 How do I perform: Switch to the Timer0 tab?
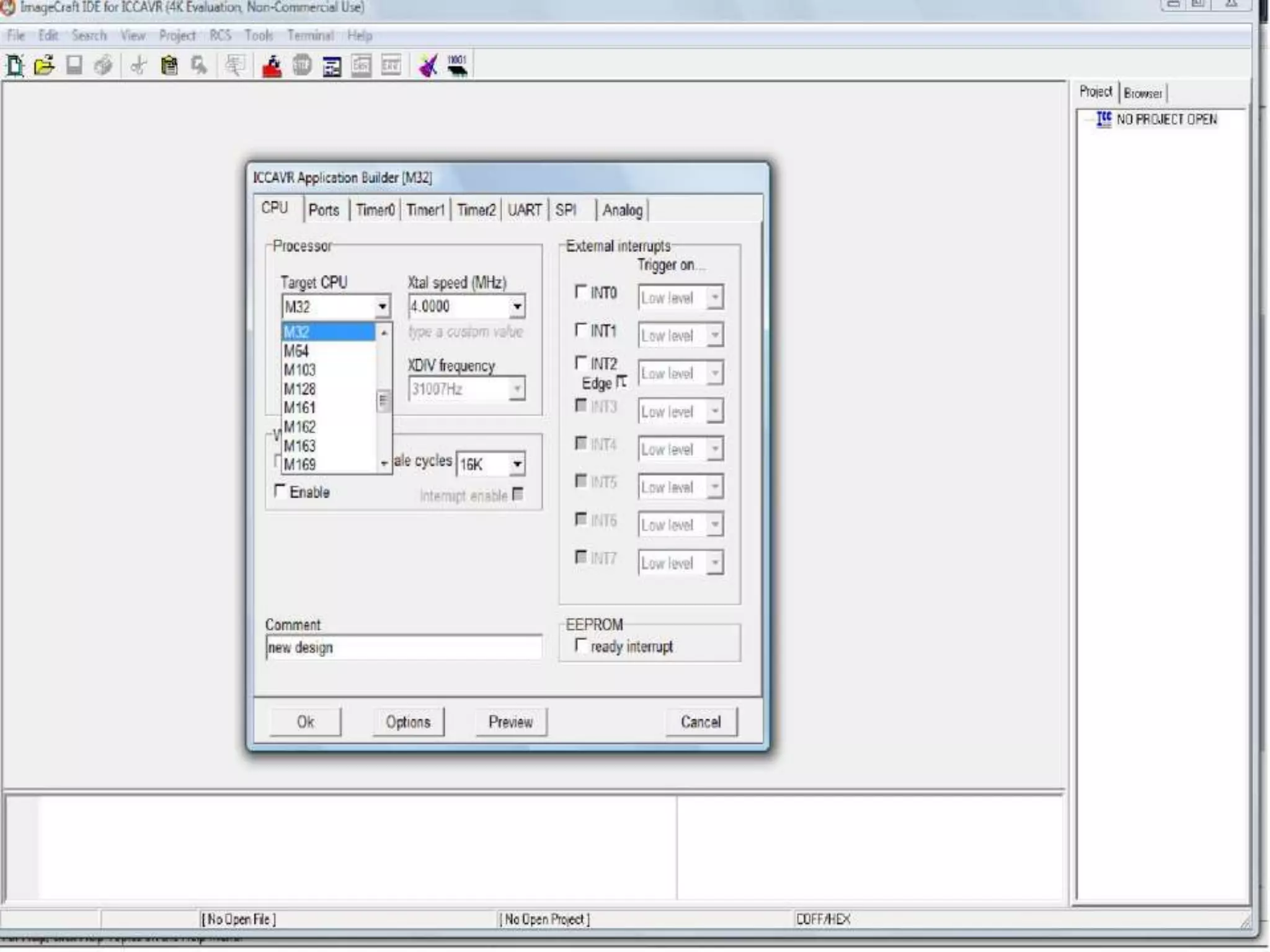coord(375,210)
